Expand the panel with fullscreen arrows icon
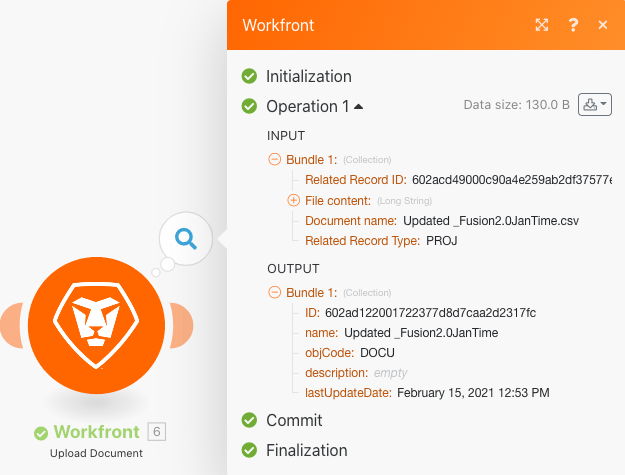 point(542,25)
